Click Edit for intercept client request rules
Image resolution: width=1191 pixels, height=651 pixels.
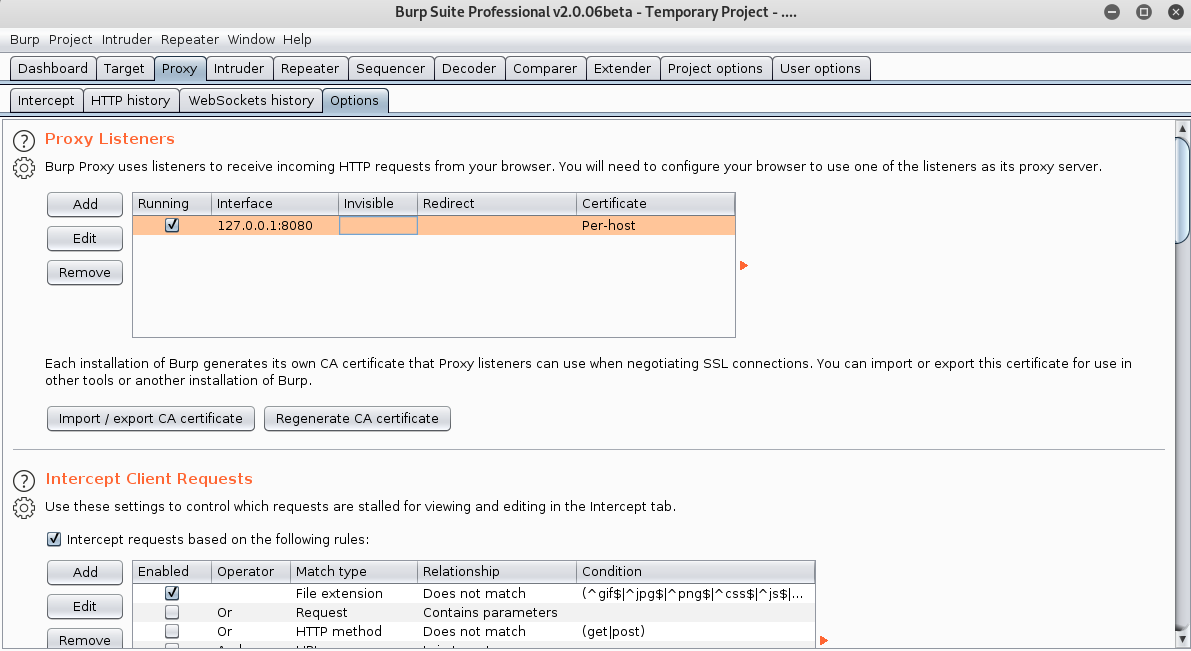click(85, 606)
